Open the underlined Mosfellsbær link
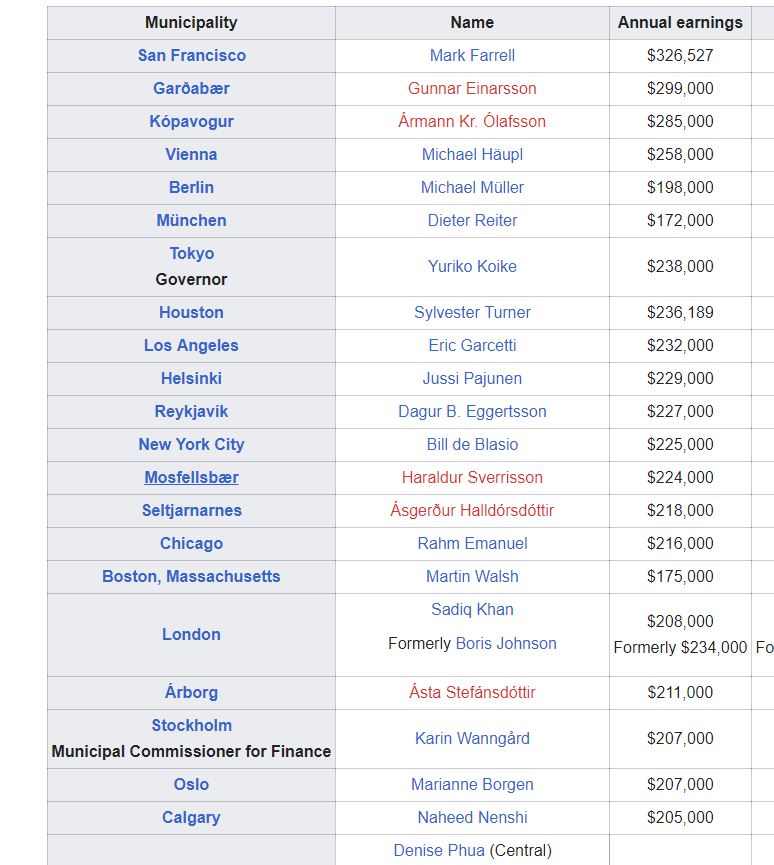This screenshot has height=865, width=774. [x=191, y=477]
